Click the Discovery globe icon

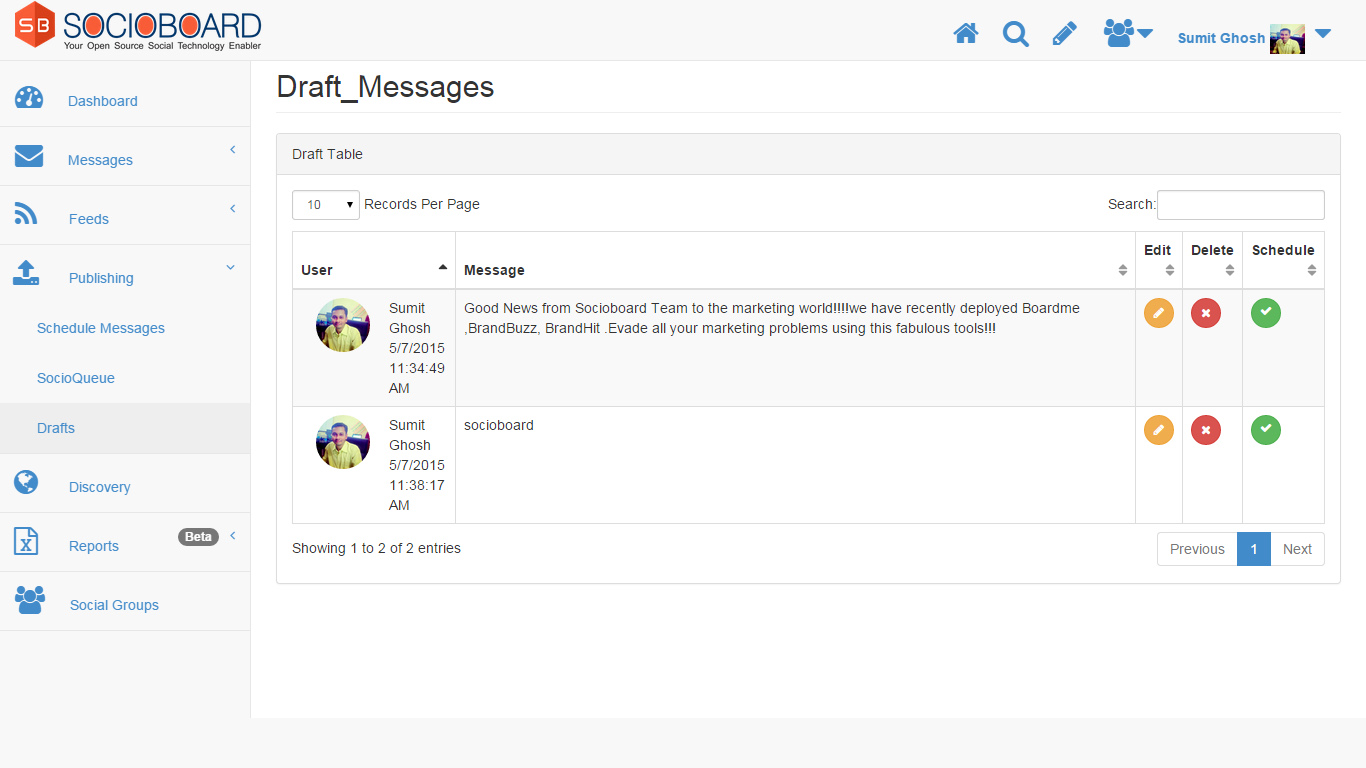(x=26, y=482)
